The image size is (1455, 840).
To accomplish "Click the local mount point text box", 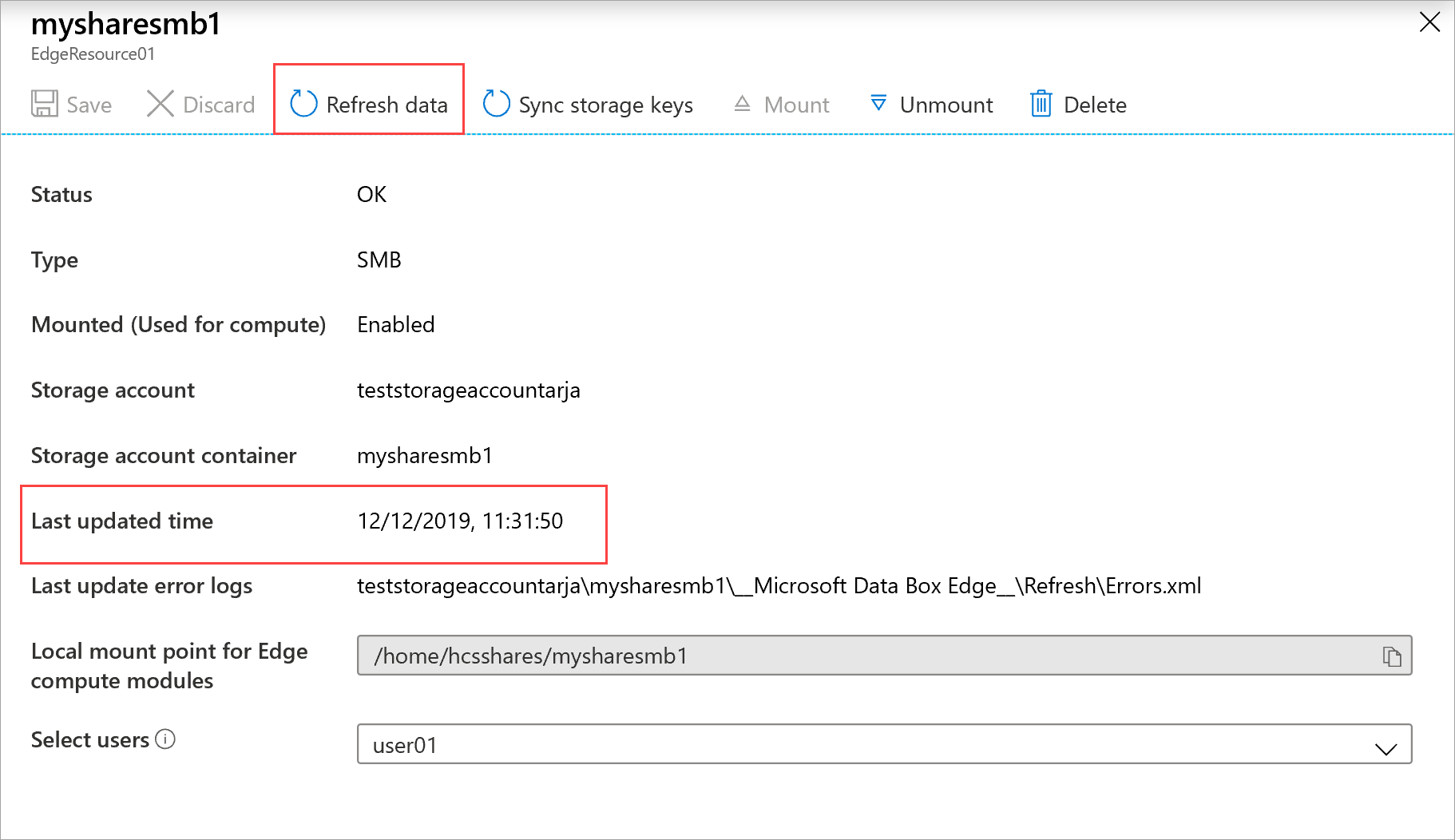I will pyautogui.click(x=719, y=656).
